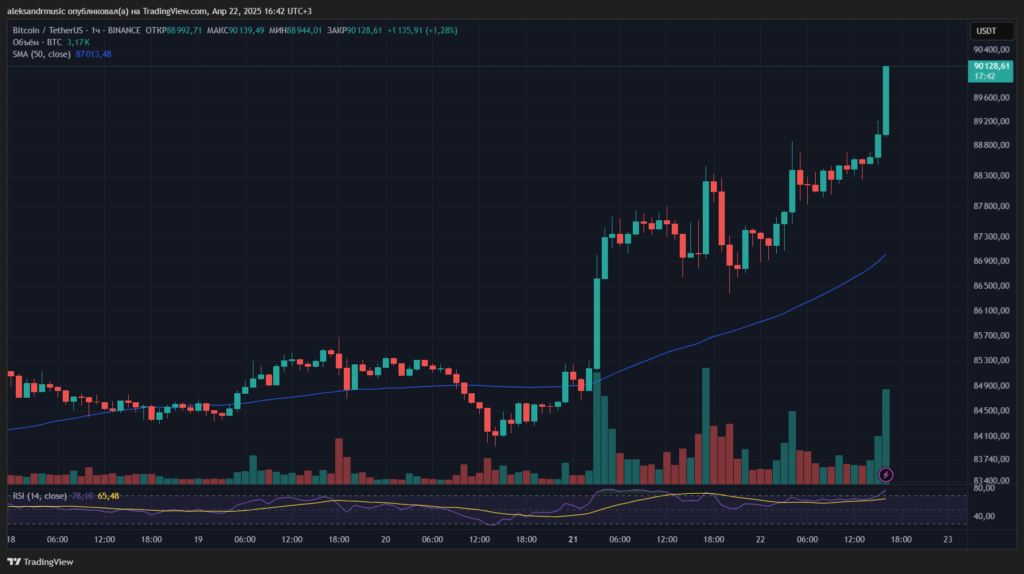Click the yellow RSI value 65,48

[x=108, y=496]
